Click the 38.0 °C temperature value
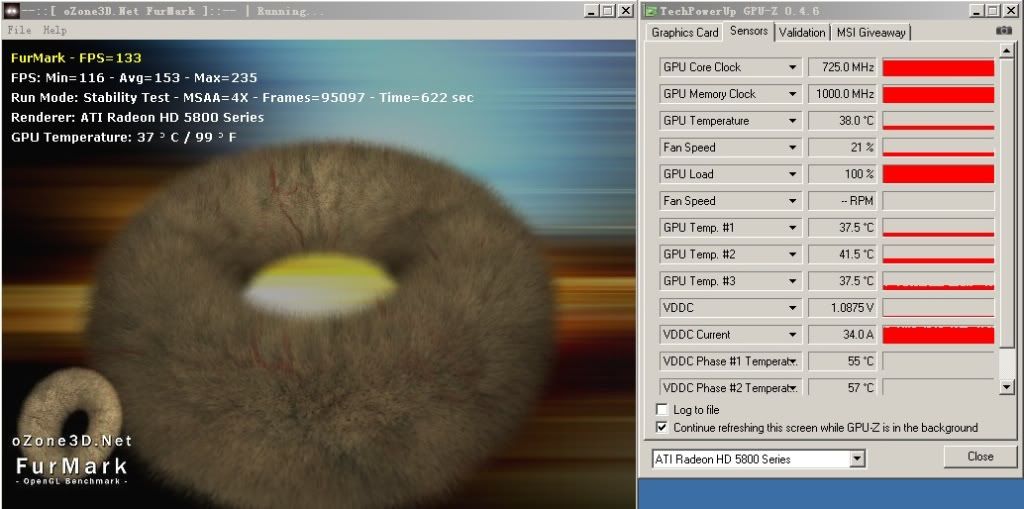The width and height of the screenshot is (1024, 509). (842, 121)
